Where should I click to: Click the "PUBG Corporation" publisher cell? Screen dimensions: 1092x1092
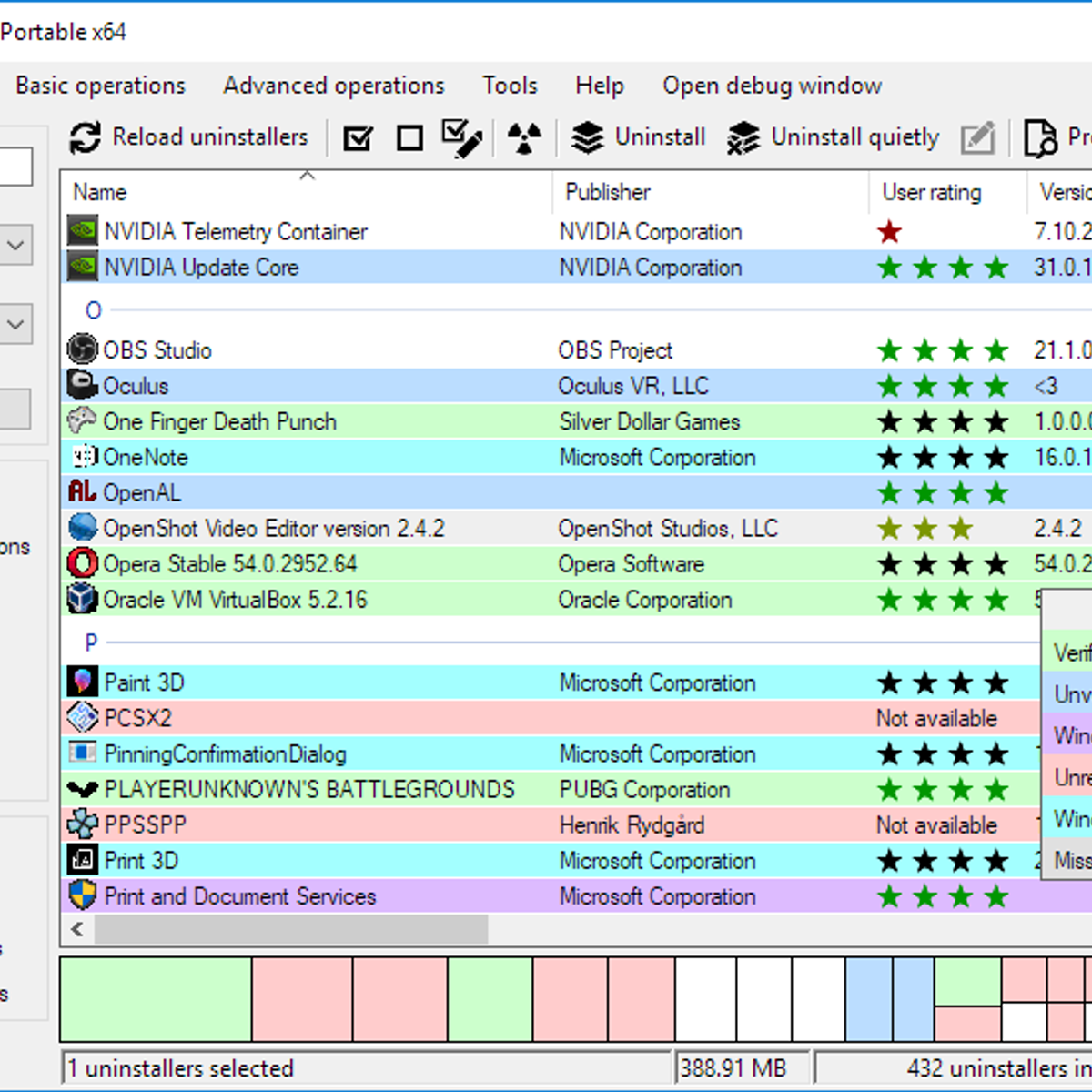click(x=644, y=789)
